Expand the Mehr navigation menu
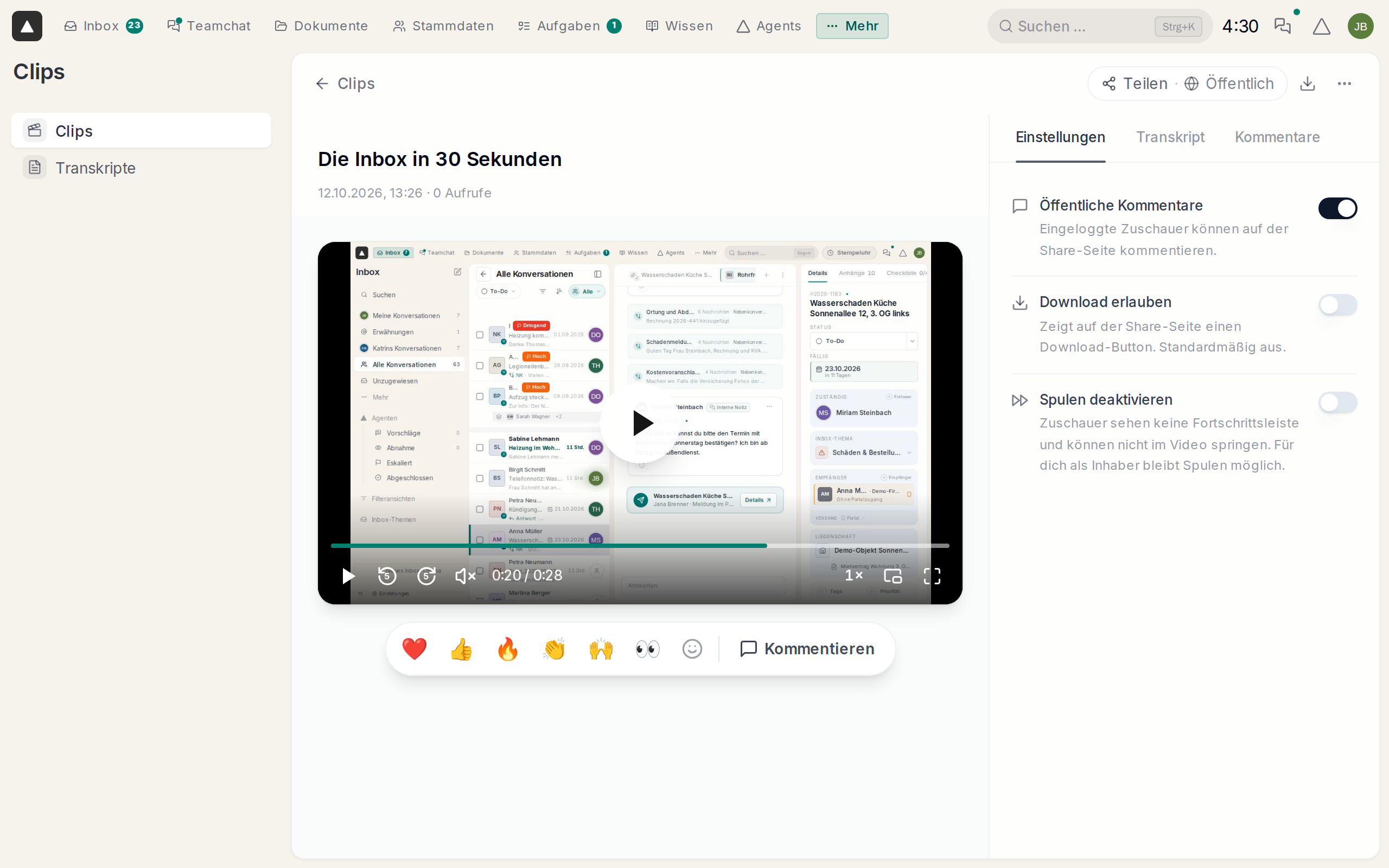The height and width of the screenshot is (868, 1389). pyautogui.click(x=852, y=26)
